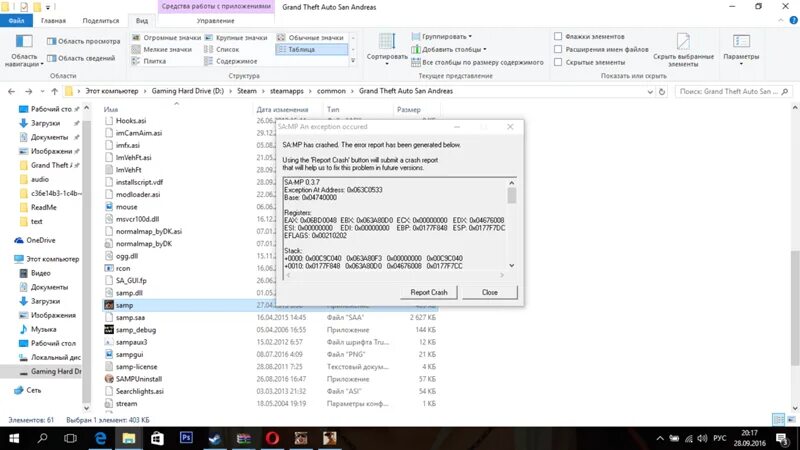Toggle Details pane (Область сведений)

coord(81,58)
